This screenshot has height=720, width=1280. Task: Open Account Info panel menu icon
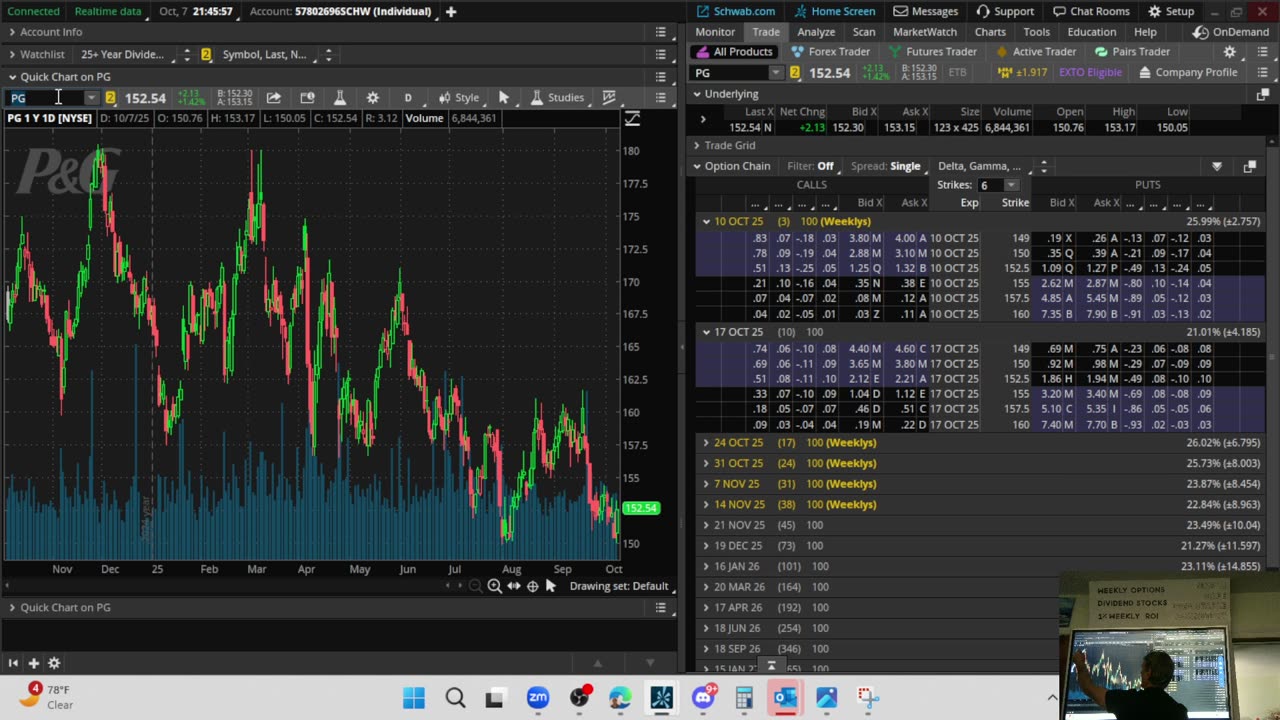coord(660,32)
